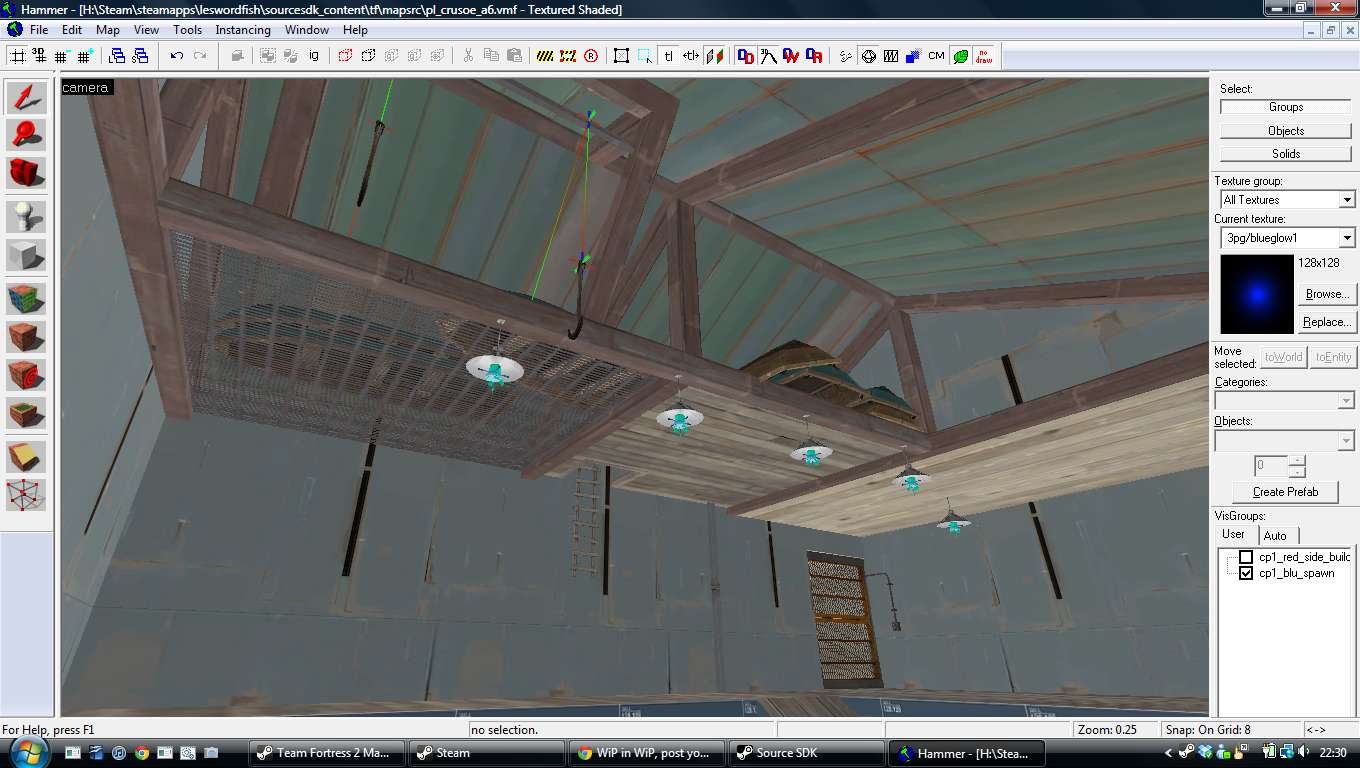The width and height of the screenshot is (1360, 768).
Task: Click the Hide Selected Objects icon
Action: [346, 56]
